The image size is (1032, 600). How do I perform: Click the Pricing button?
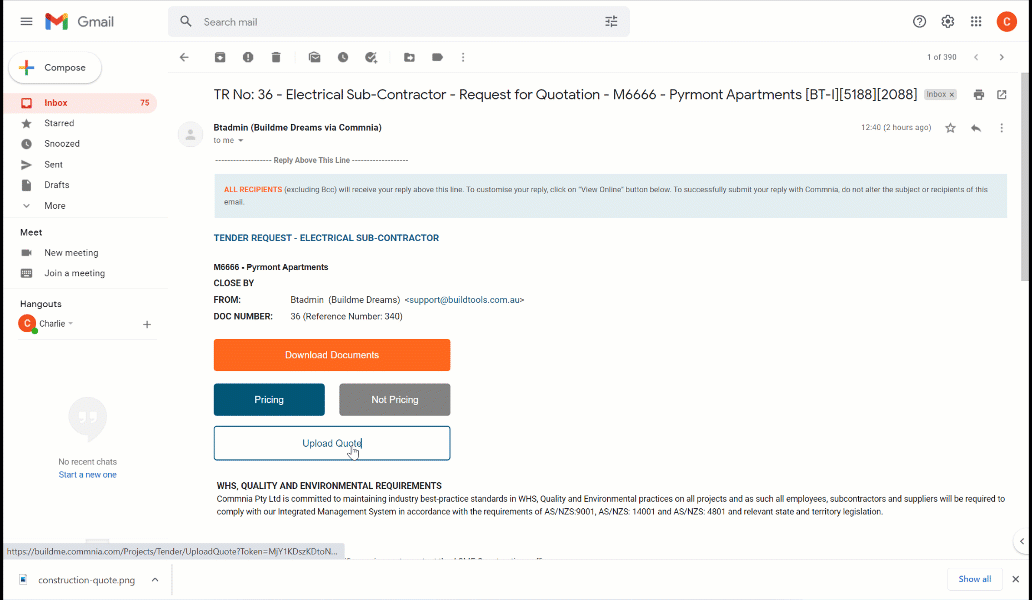click(269, 399)
